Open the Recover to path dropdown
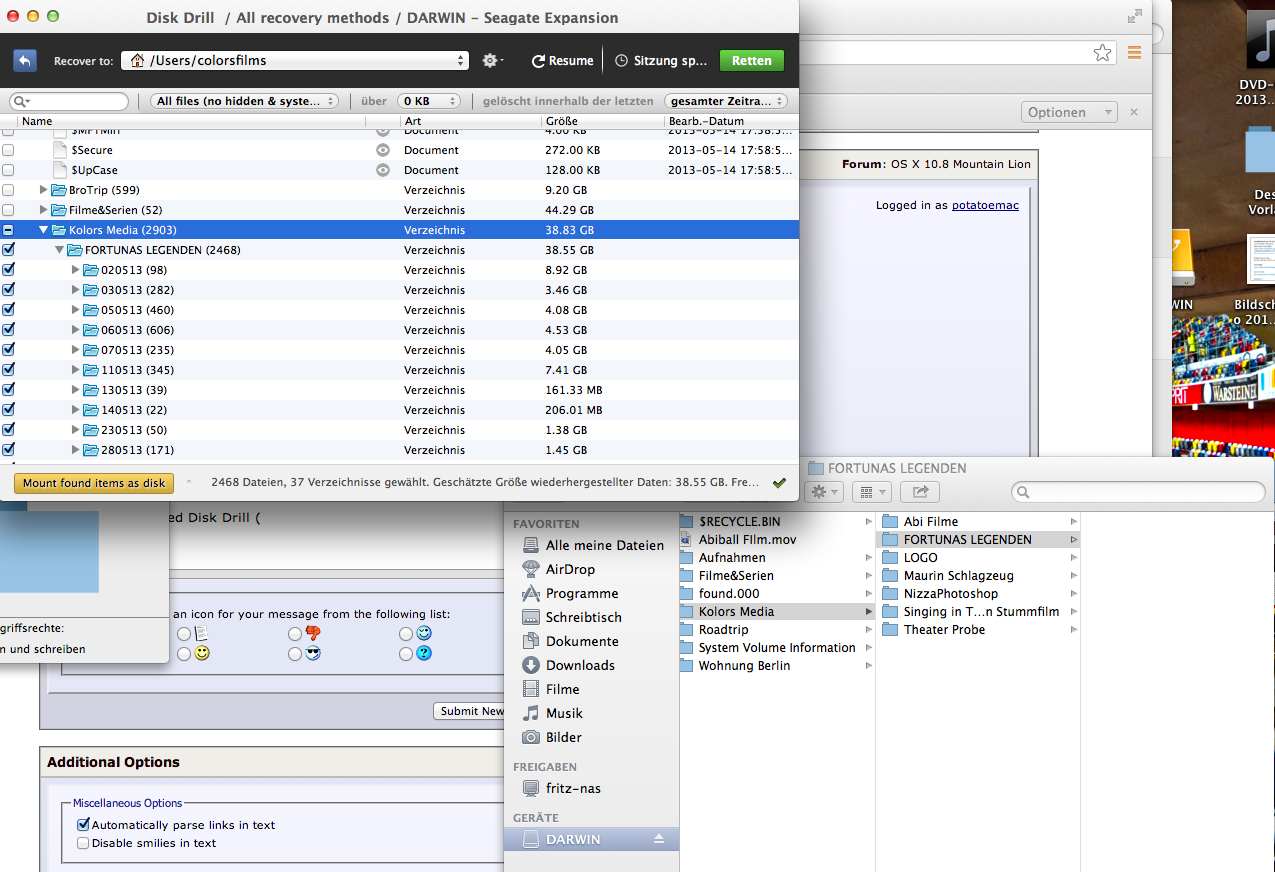1275x872 pixels. click(295, 60)
